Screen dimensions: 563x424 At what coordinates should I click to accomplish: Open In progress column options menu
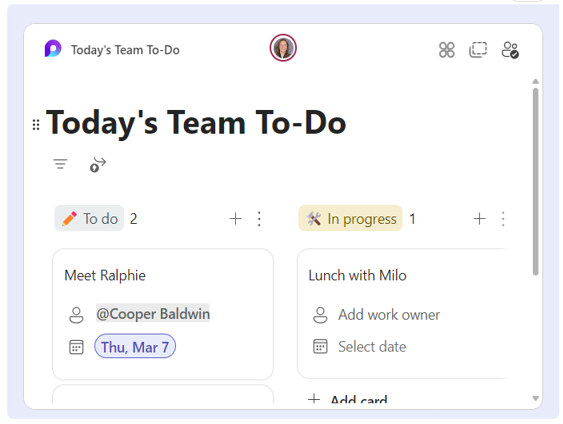[503, 219]
